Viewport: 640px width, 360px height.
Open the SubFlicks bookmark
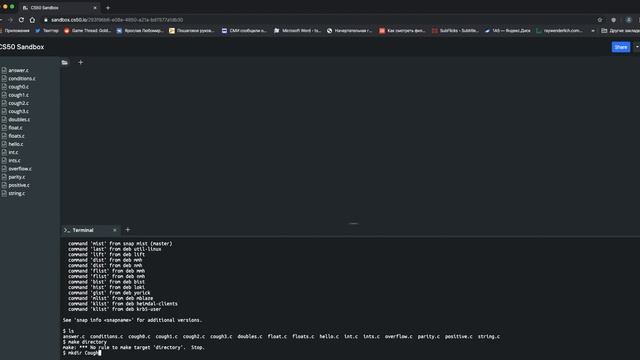455,31
